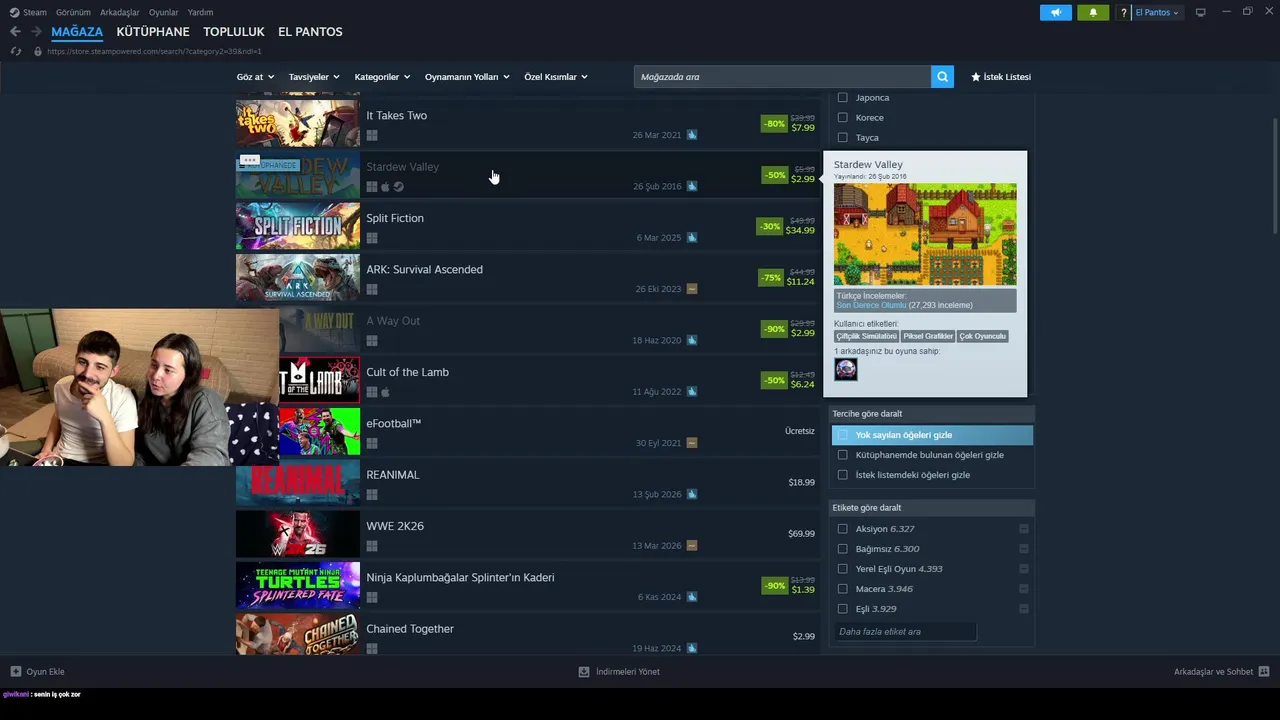Click the downloads icon beside İndirmeleri Yönet
1280x720 pixels.
click(x=584, y=672)
